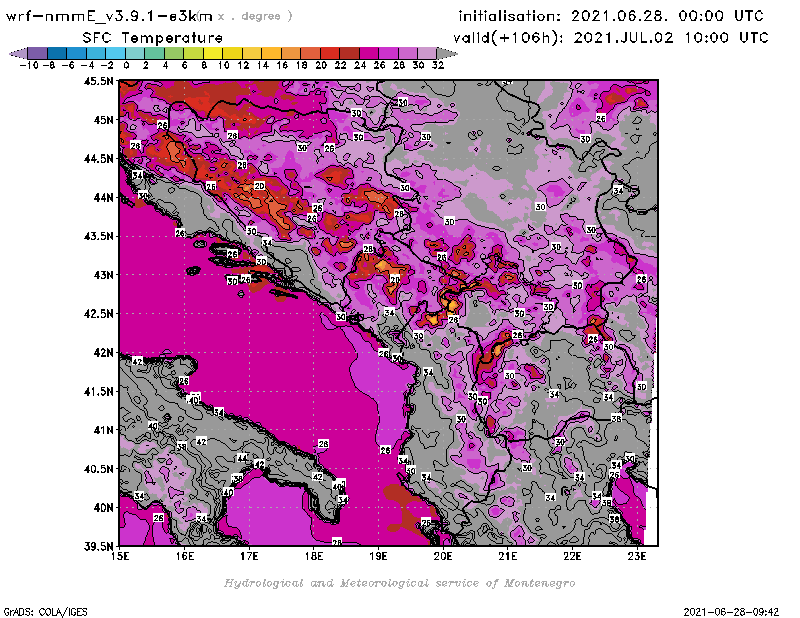
Task: Click the 18E longitude label
Action: [x=314, y=556]
